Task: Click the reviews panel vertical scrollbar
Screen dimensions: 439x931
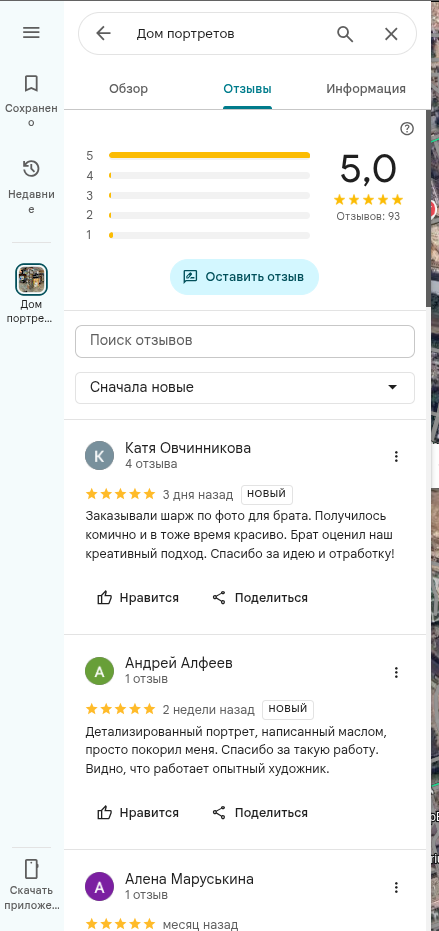Action: [x=429, y=208]
